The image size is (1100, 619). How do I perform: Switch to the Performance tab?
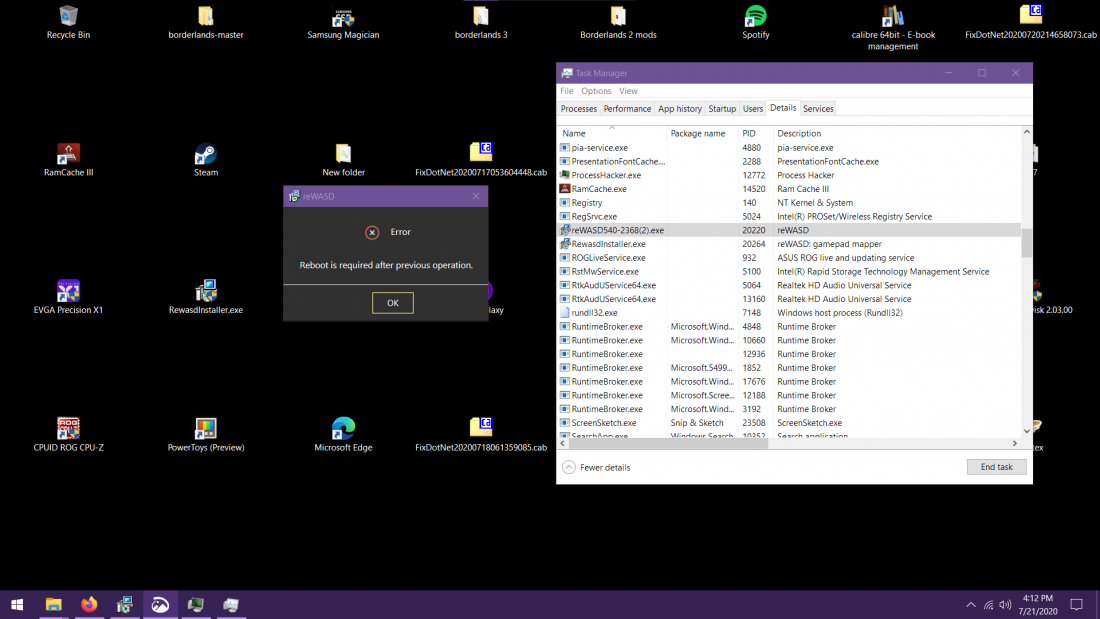627,108
